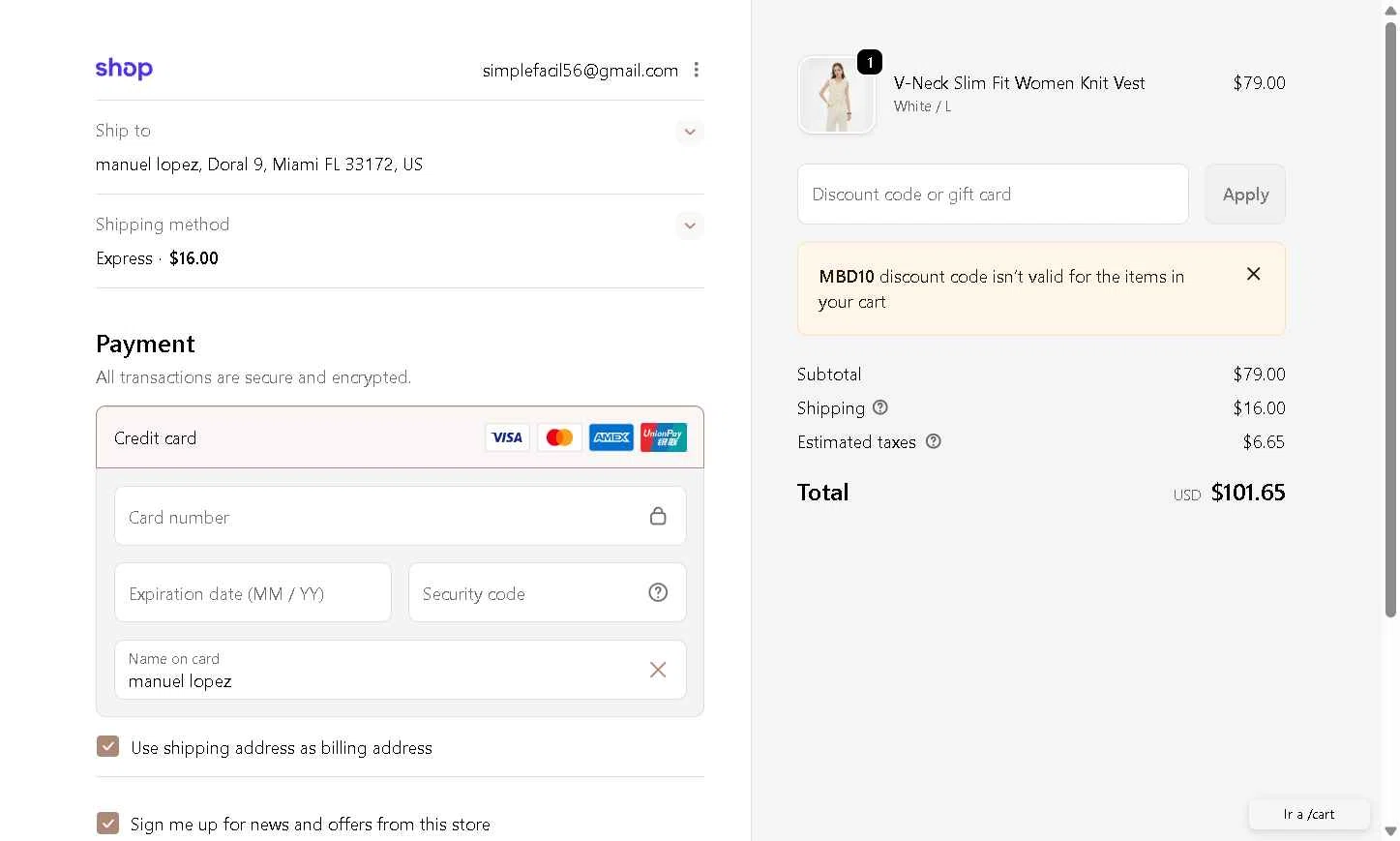Select the Credit card payment option
1400x841 pixels.
point(400,437)
